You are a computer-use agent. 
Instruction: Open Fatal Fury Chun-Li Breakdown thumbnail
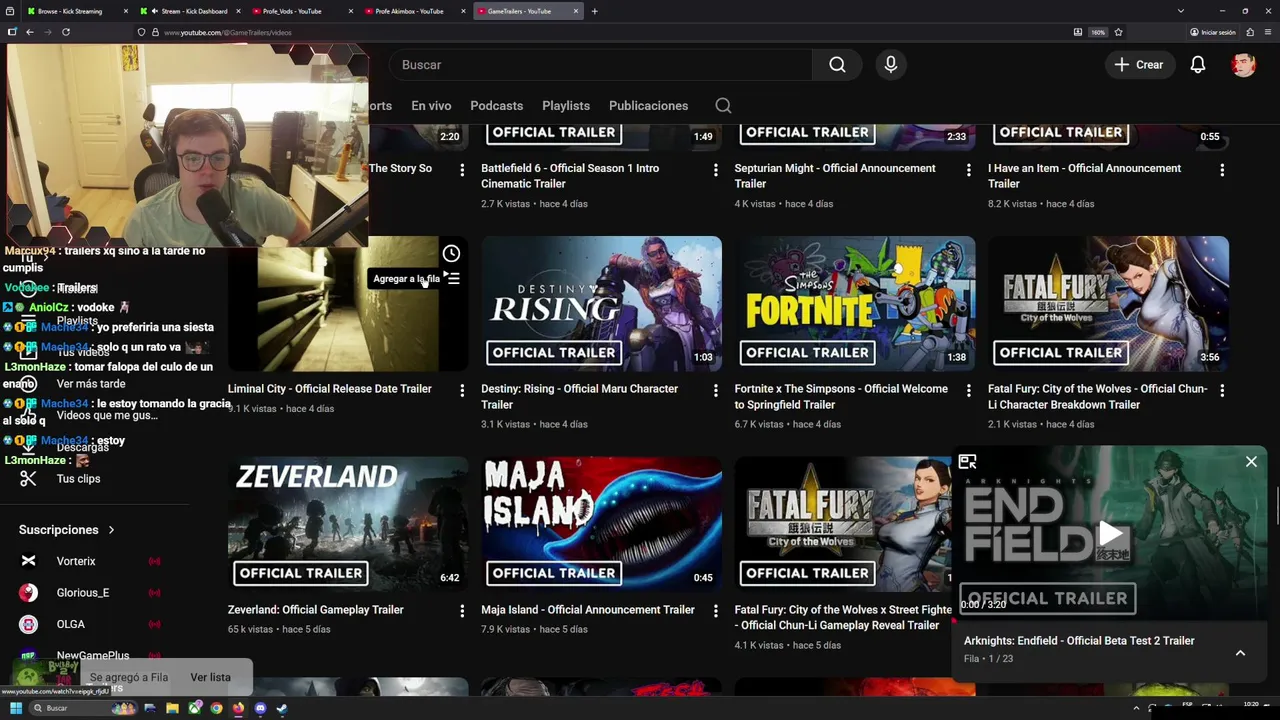tap(1108, 304)
